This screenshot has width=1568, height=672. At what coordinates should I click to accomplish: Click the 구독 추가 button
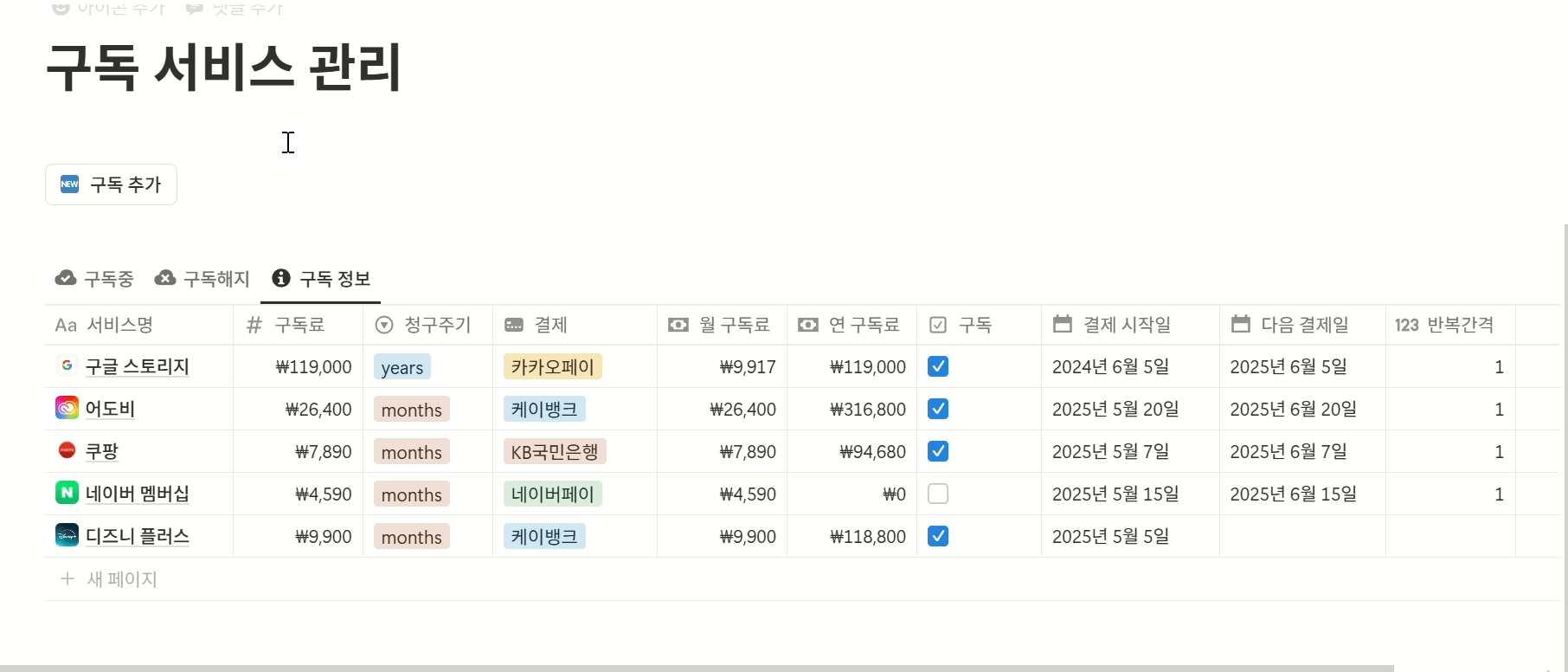click(x=111, y=184)
